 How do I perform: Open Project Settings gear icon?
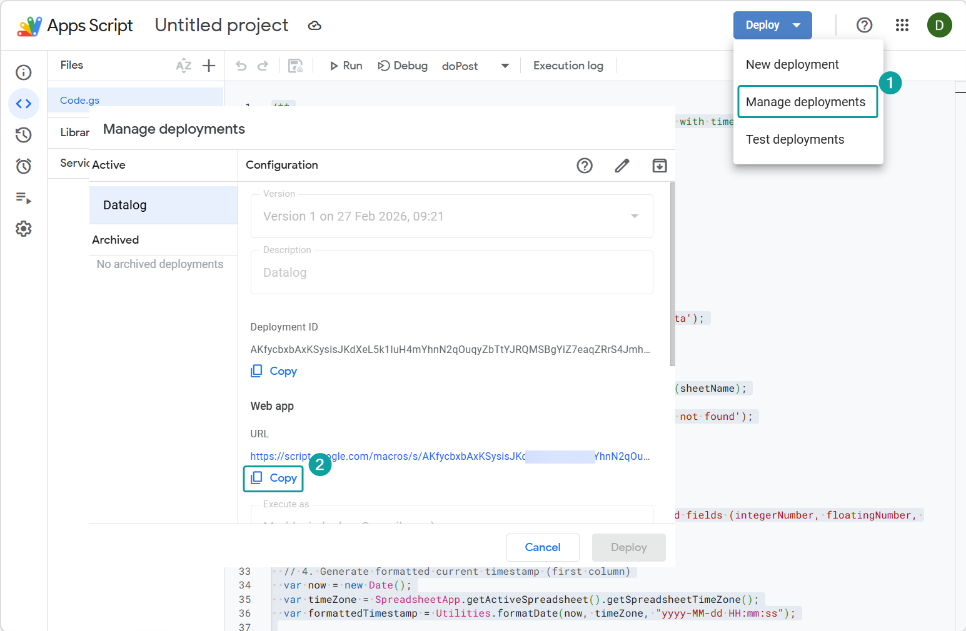[23, 229]
